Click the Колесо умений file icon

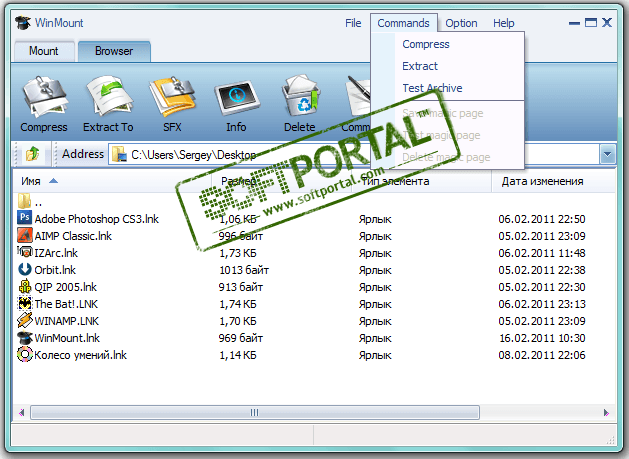coord(24,354)
